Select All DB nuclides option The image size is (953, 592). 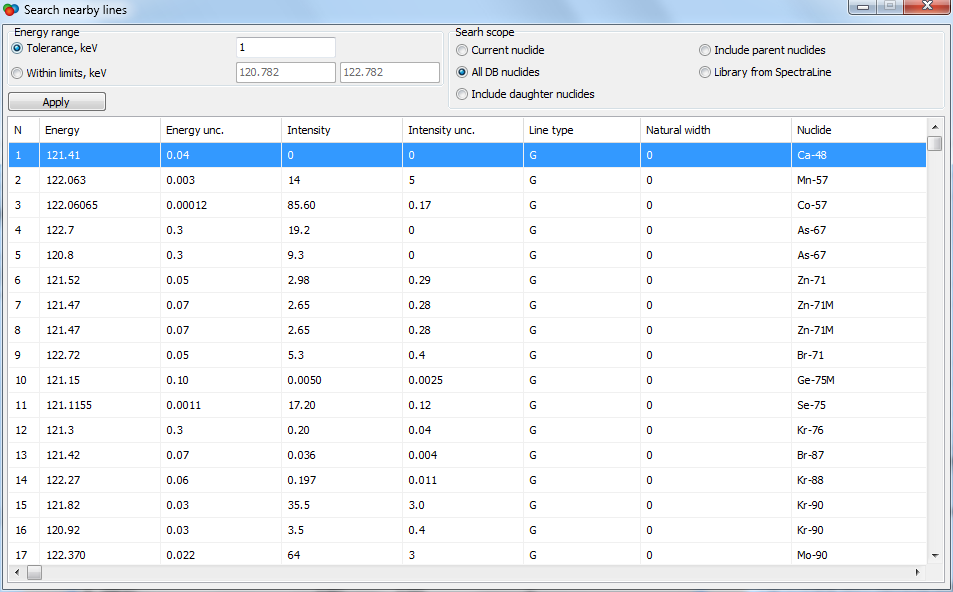tap(462, 72)
